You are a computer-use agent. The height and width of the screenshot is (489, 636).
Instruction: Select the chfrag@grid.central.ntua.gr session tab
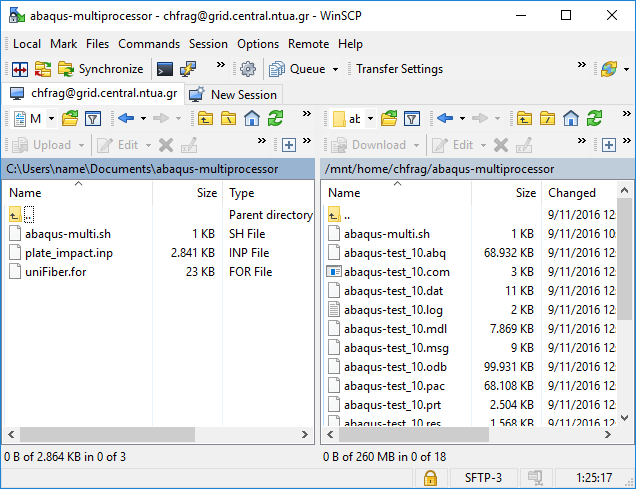pos(94,94)
